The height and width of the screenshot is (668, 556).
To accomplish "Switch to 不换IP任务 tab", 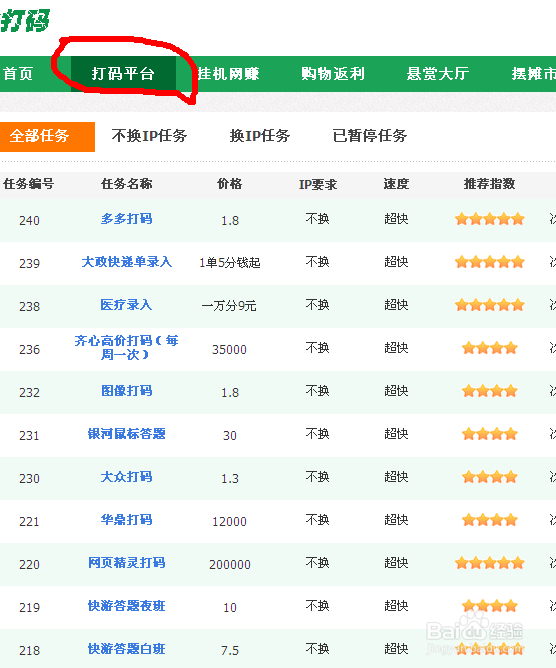I will coord(150,136).
